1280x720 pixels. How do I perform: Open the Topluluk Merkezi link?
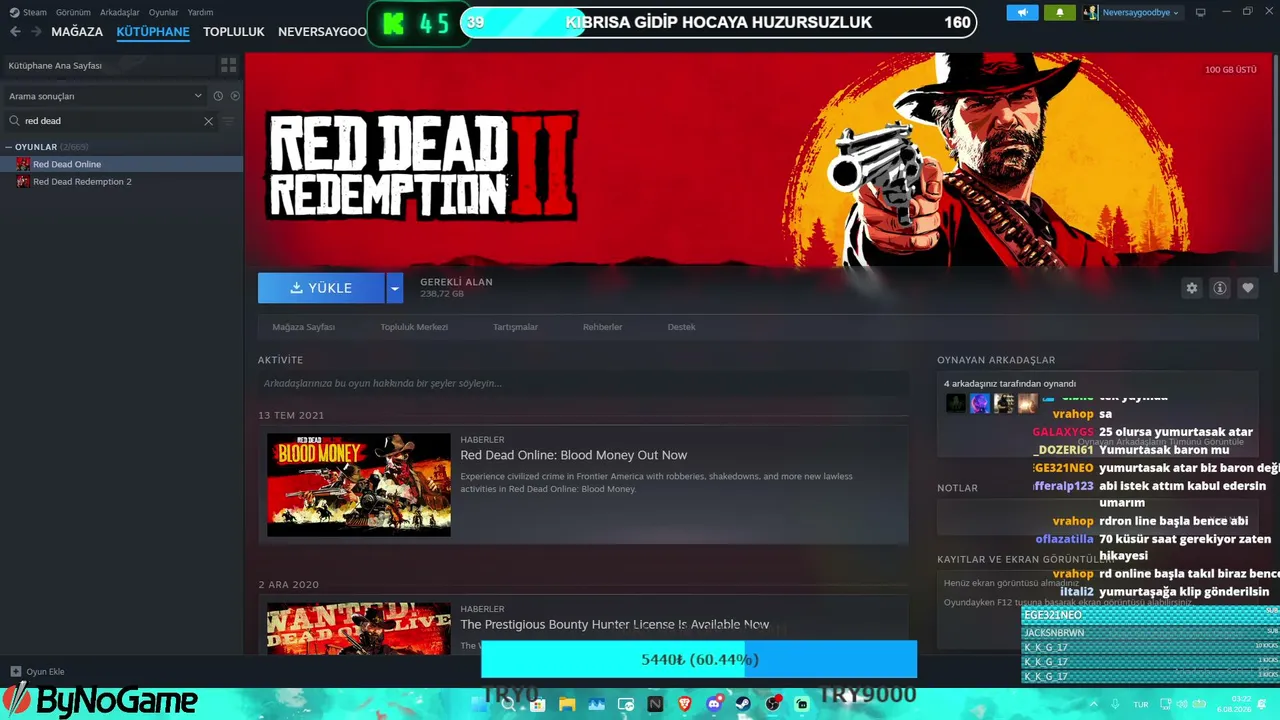tap(414, 327)
